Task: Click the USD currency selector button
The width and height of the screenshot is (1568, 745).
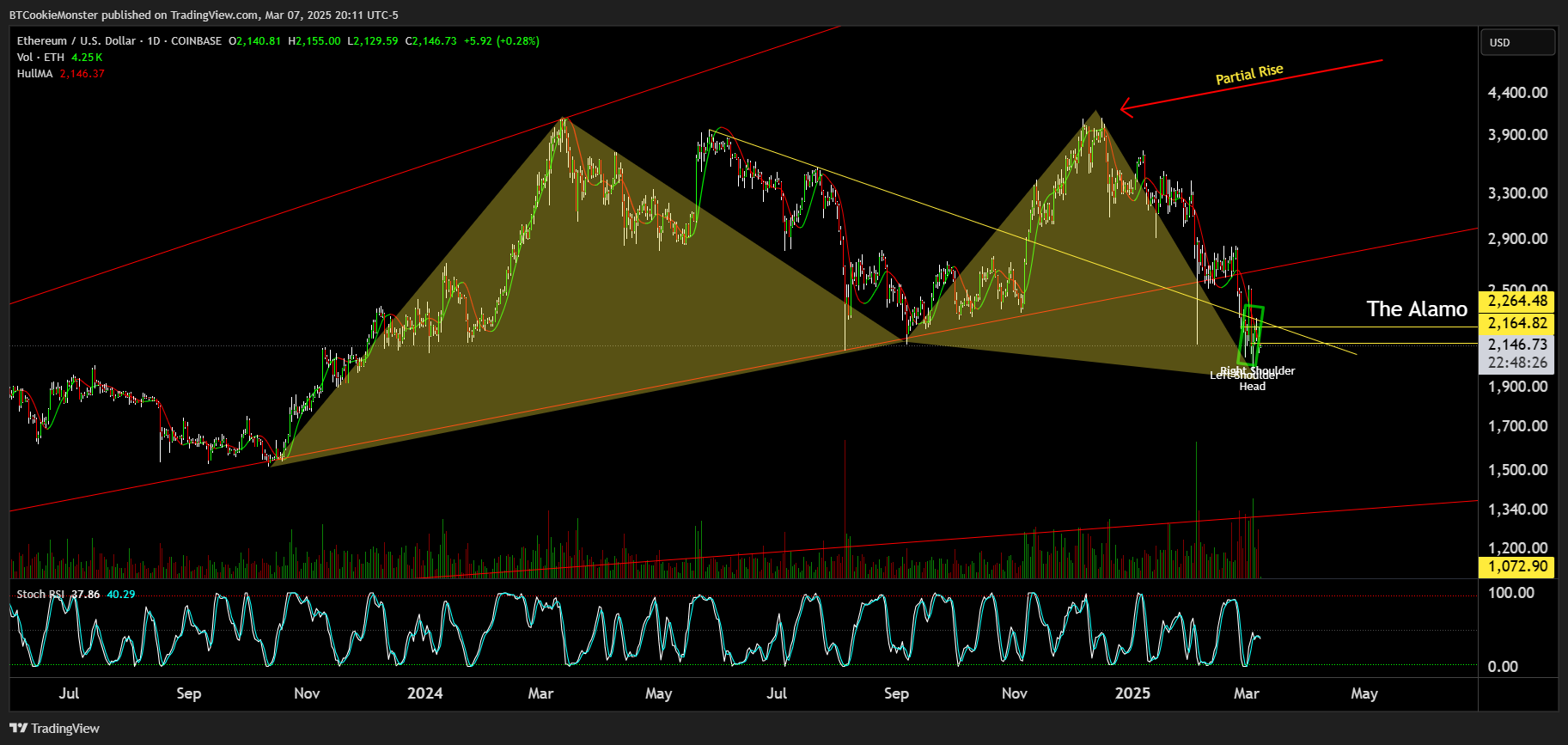Action: 1517,42
